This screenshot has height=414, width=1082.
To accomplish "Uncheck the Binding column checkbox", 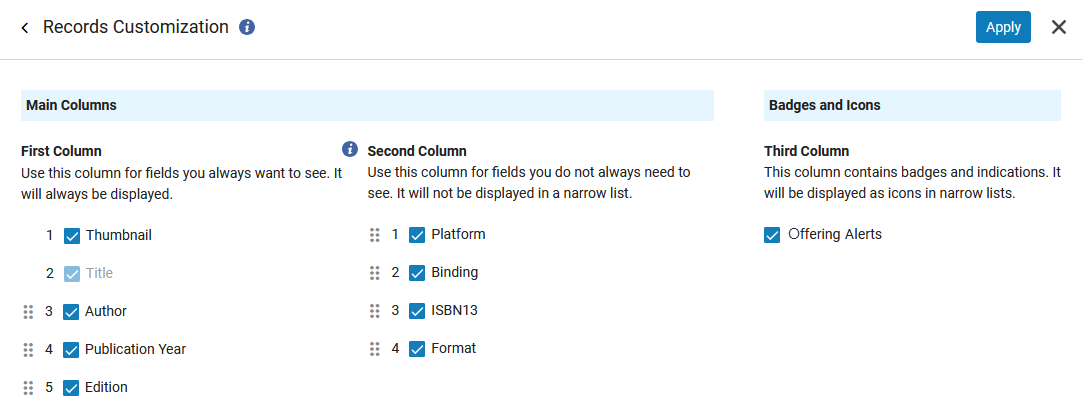I will pos(417,273).
